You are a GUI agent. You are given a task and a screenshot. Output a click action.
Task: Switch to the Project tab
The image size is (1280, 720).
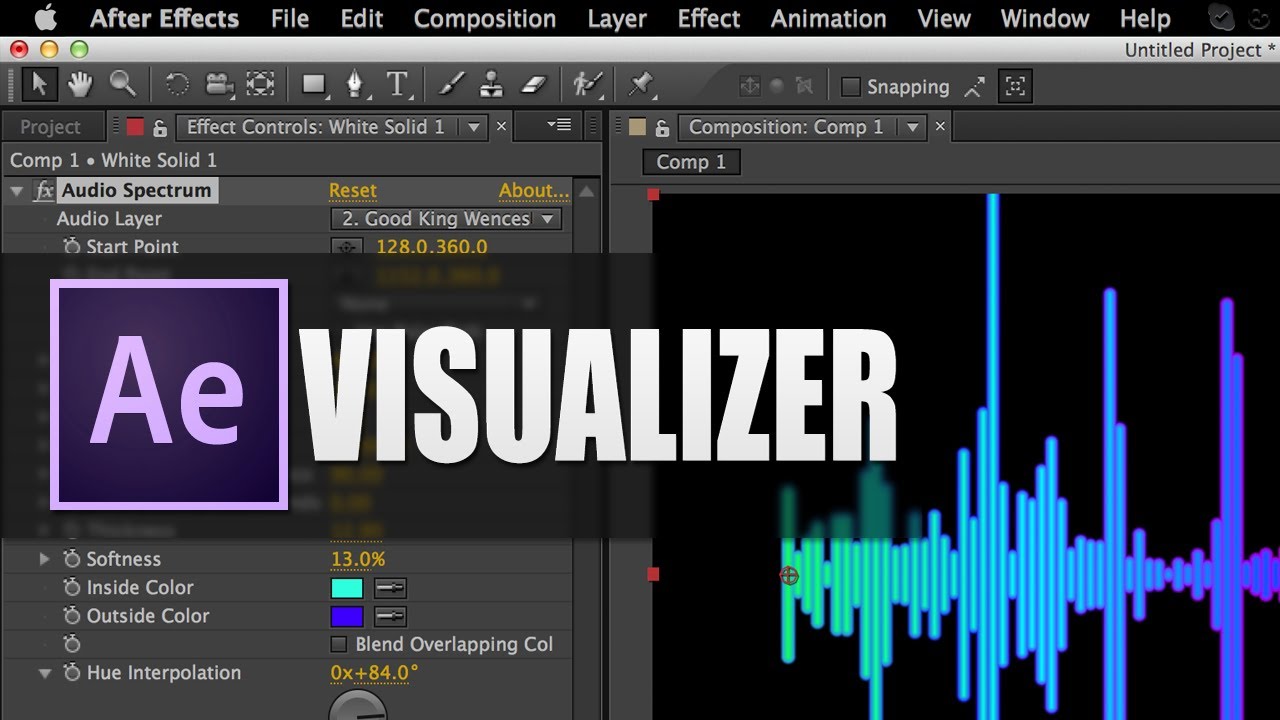click(50, 127)
